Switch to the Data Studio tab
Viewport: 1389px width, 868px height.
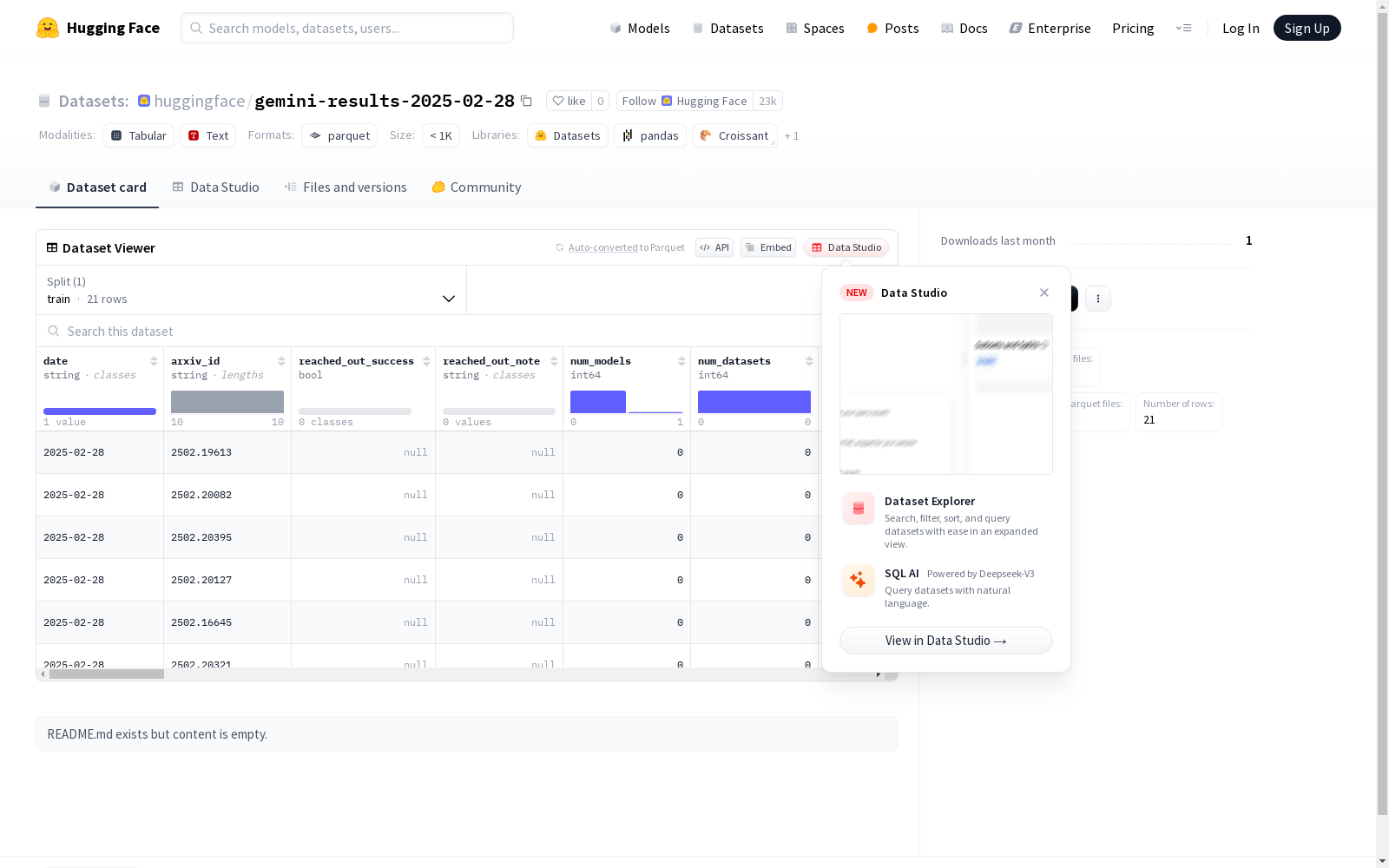215,187
